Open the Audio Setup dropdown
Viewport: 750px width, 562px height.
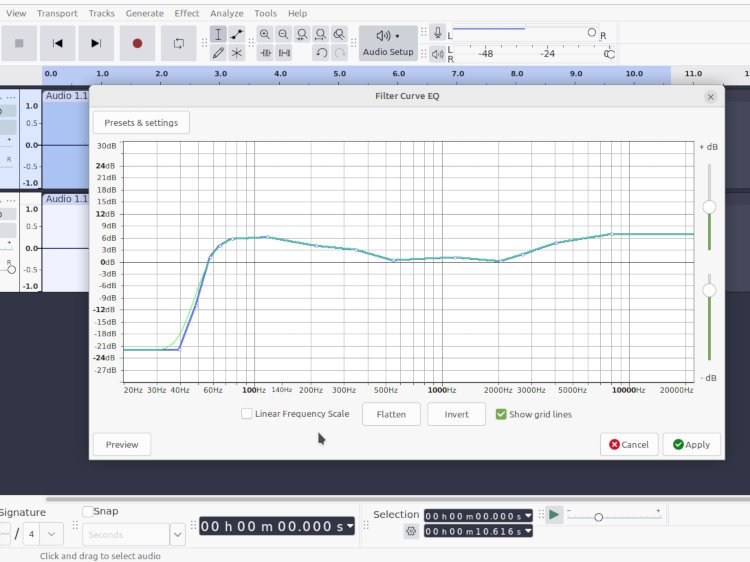coord(388,43)
